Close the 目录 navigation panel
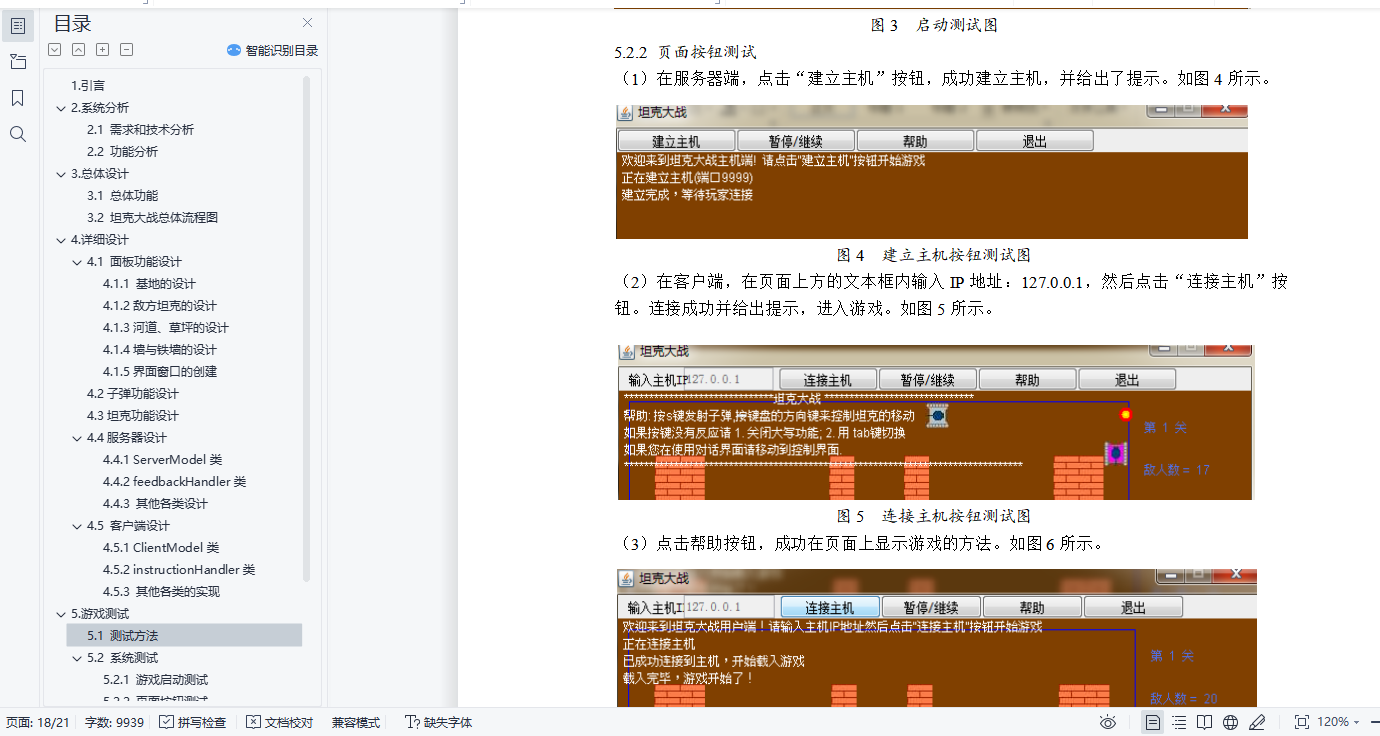 (x=307, y=23)
